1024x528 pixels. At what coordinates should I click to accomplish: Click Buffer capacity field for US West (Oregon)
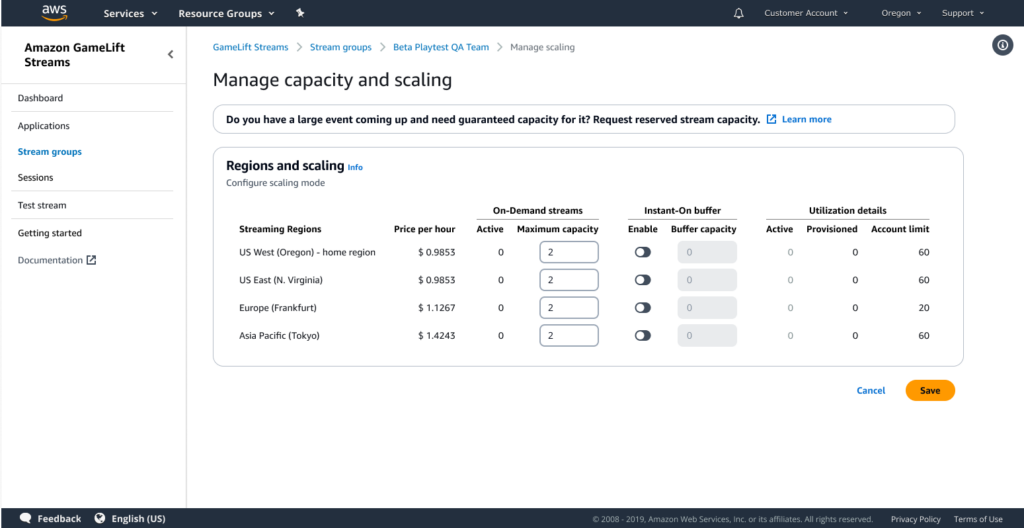[x=707, y=252]
